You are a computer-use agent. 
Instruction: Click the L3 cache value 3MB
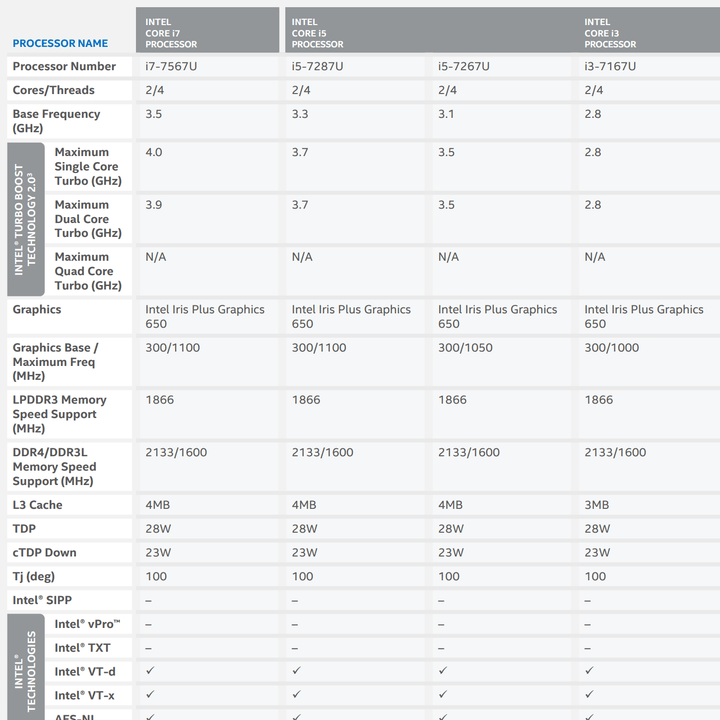[596, 505]
